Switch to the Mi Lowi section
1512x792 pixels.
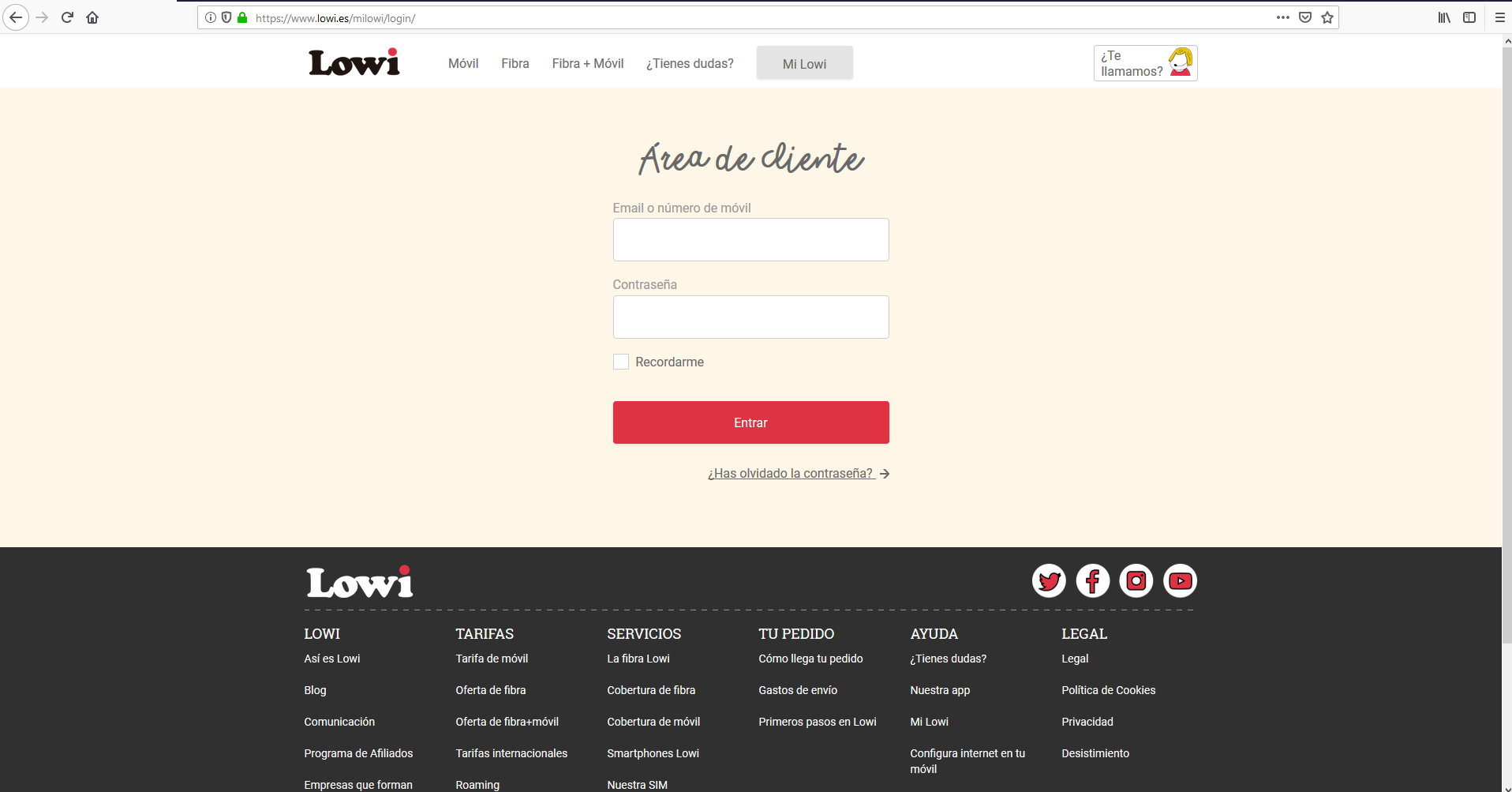point(804,63)
